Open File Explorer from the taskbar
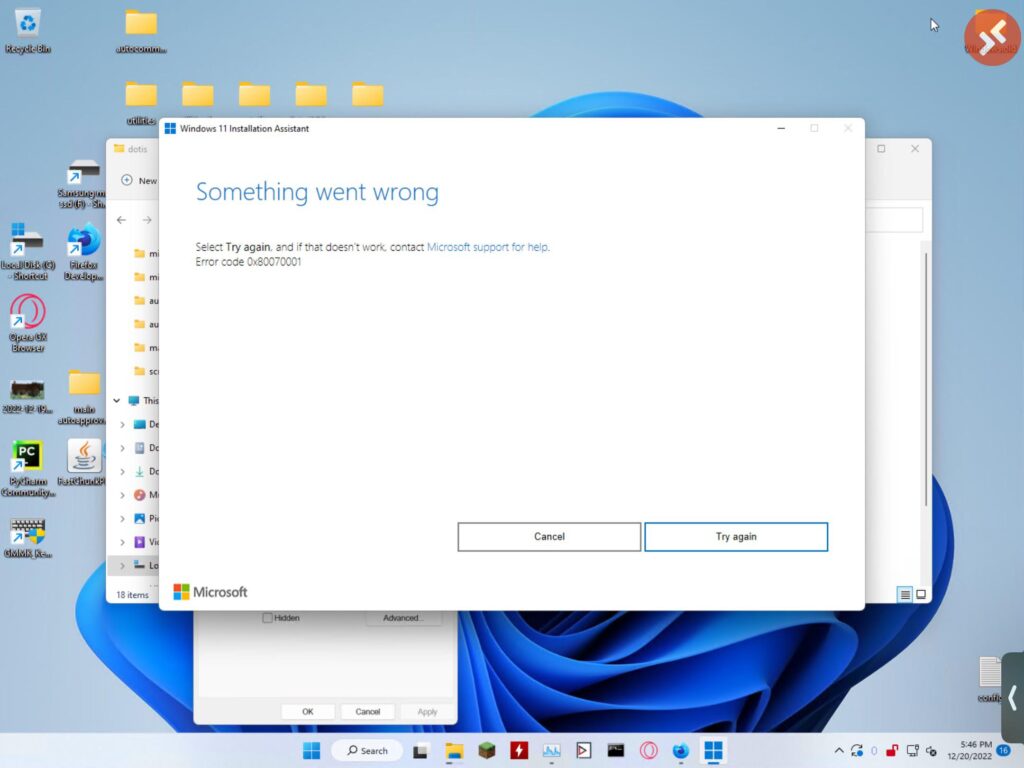1024x768 pixels. click(x=453, y=750)
